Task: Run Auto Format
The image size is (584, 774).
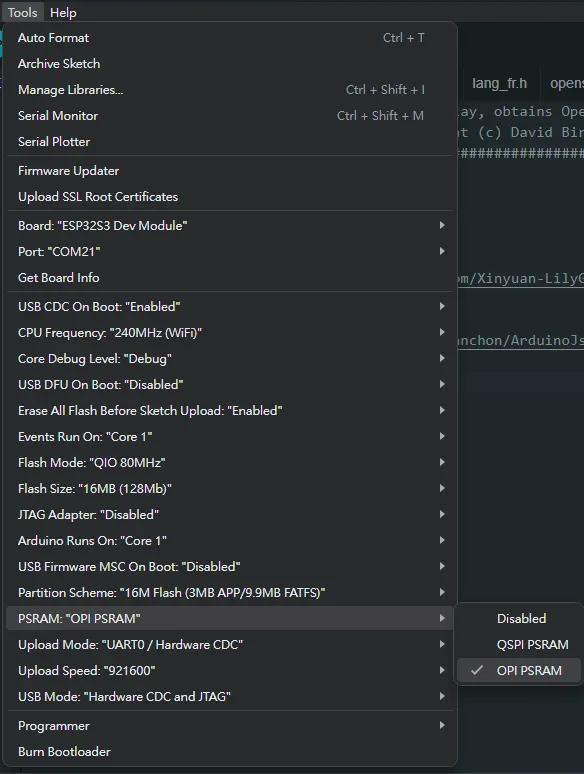Action: point(230,38)
